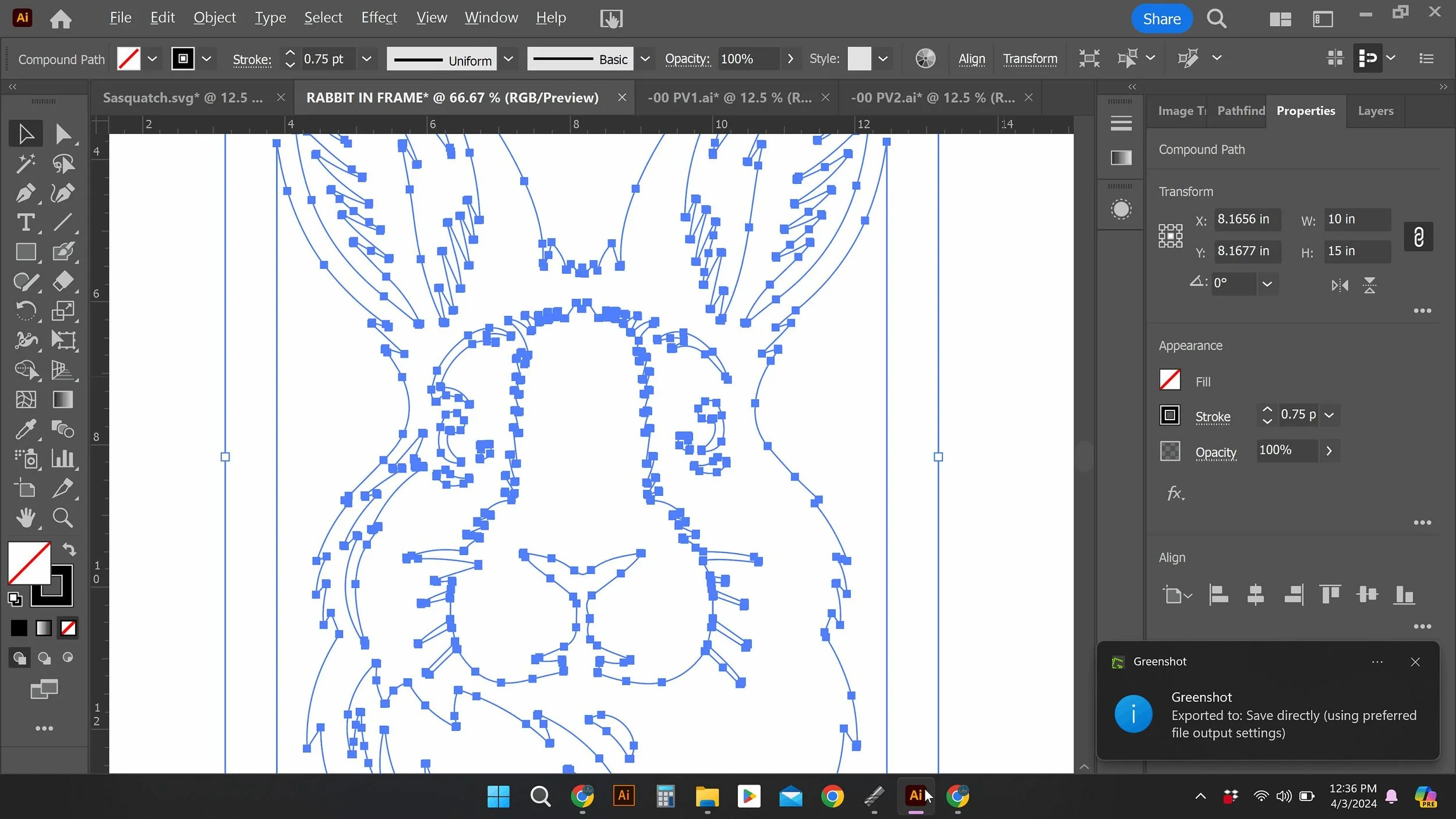The width and height of the screenshot is (1456, 819).
Task: Click horizontal align center icon
Action: (1256, 595)
